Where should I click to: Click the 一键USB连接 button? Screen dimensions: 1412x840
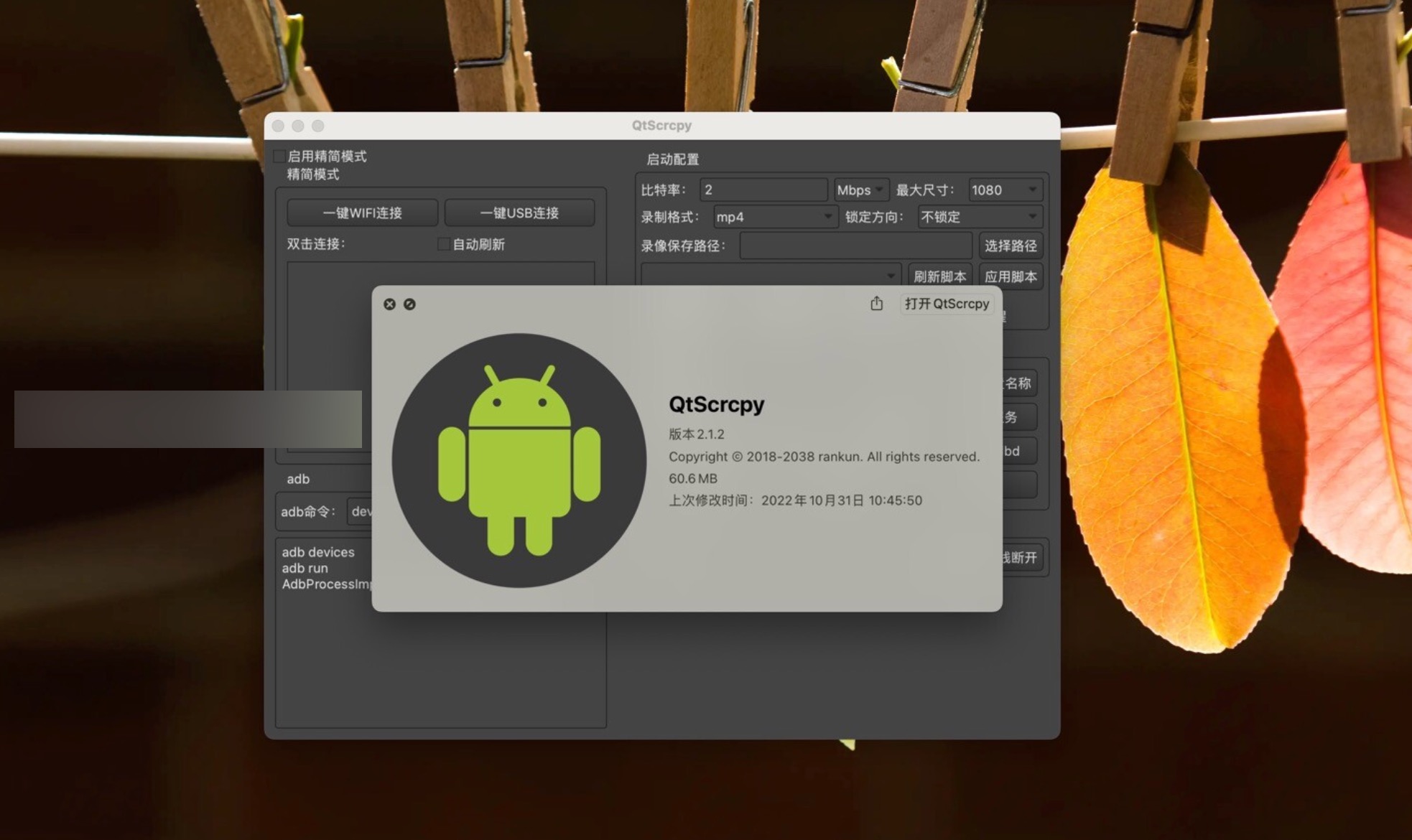pyautogui.click(x=520, y=213)
